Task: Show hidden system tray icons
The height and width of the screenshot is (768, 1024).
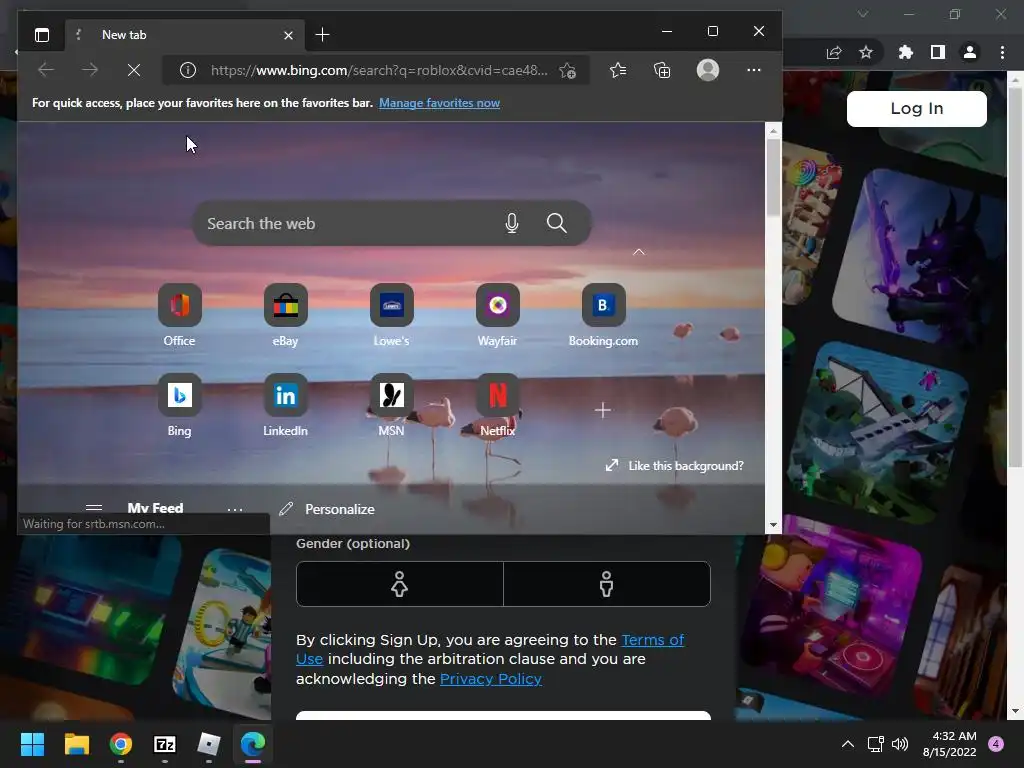Action: (x=848, y=744)
